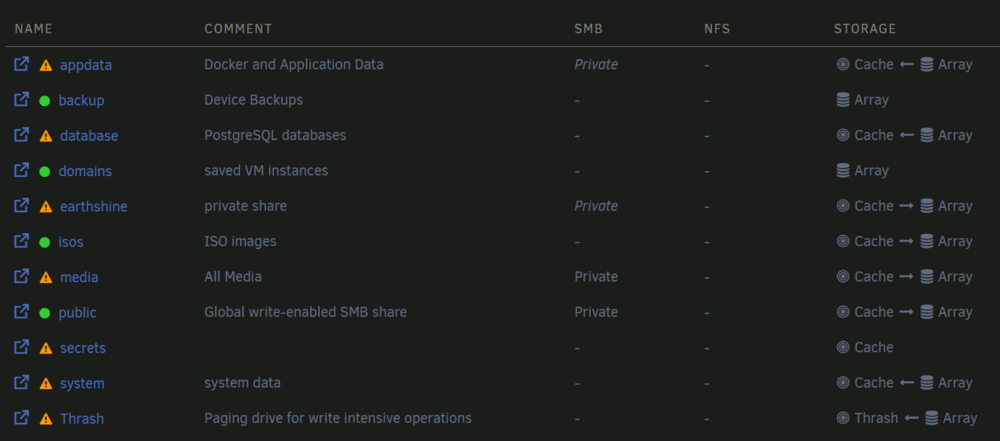Image resolution: width=1000 pixels, height=441 pixels.
Task: Open the external-link icon for media share
Action: (x=22, y=276)
